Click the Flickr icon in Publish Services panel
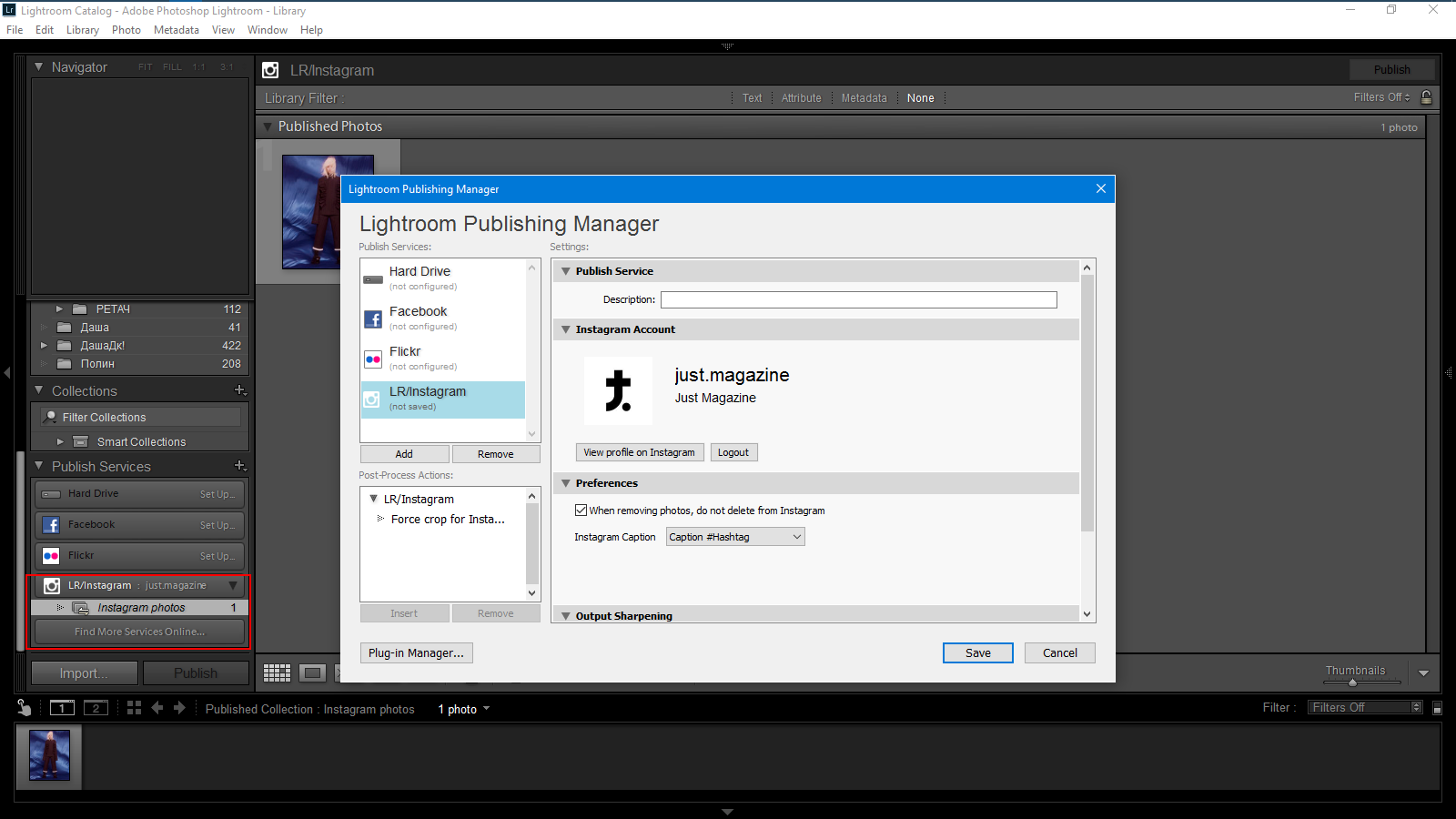 (x=51, y=556)
